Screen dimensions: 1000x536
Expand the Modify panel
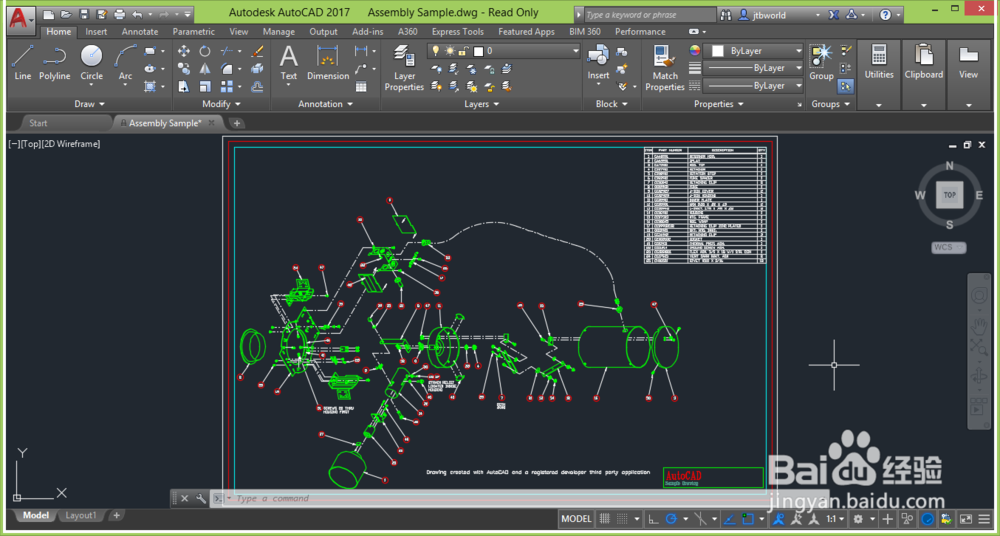[221, 104]
